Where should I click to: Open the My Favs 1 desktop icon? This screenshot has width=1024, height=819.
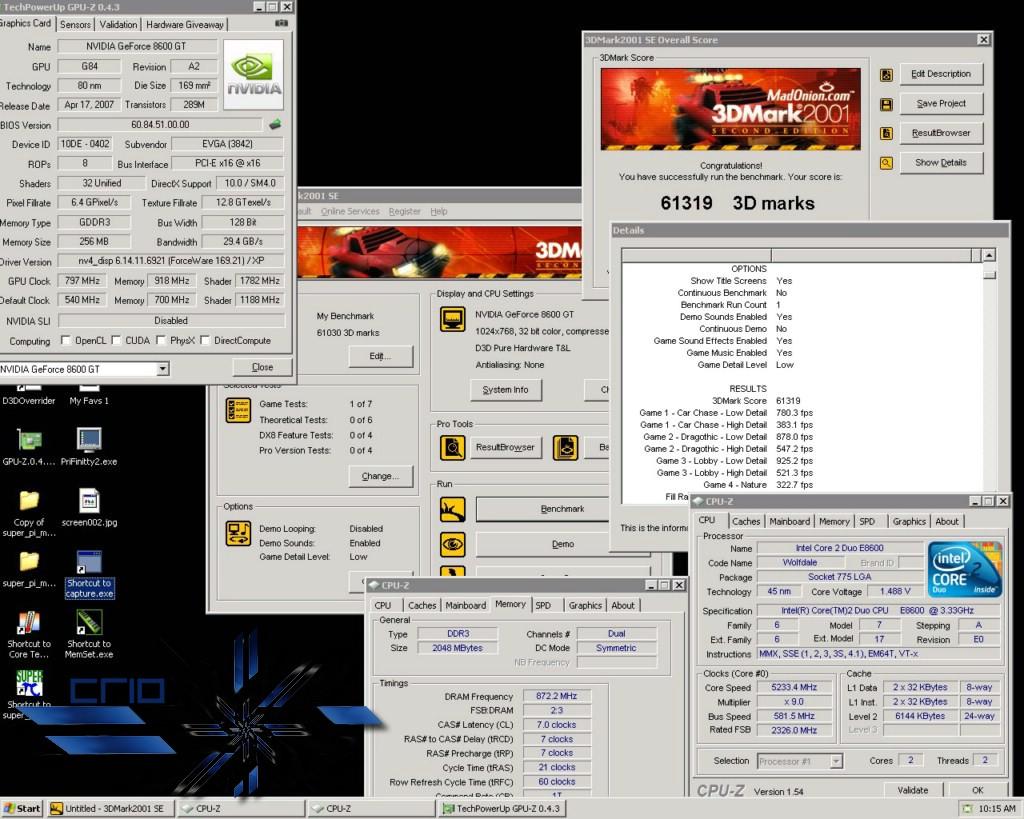coord(89,396)
